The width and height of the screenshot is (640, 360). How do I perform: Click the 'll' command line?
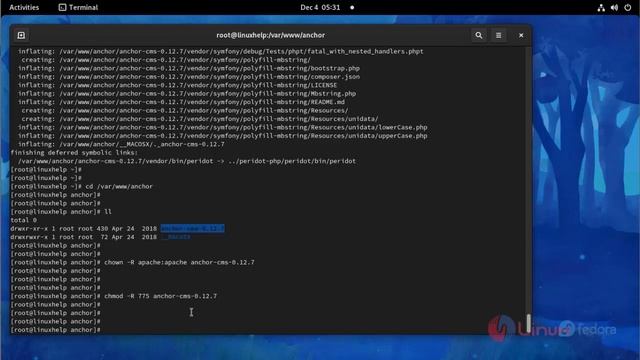(x=61, y=212)
